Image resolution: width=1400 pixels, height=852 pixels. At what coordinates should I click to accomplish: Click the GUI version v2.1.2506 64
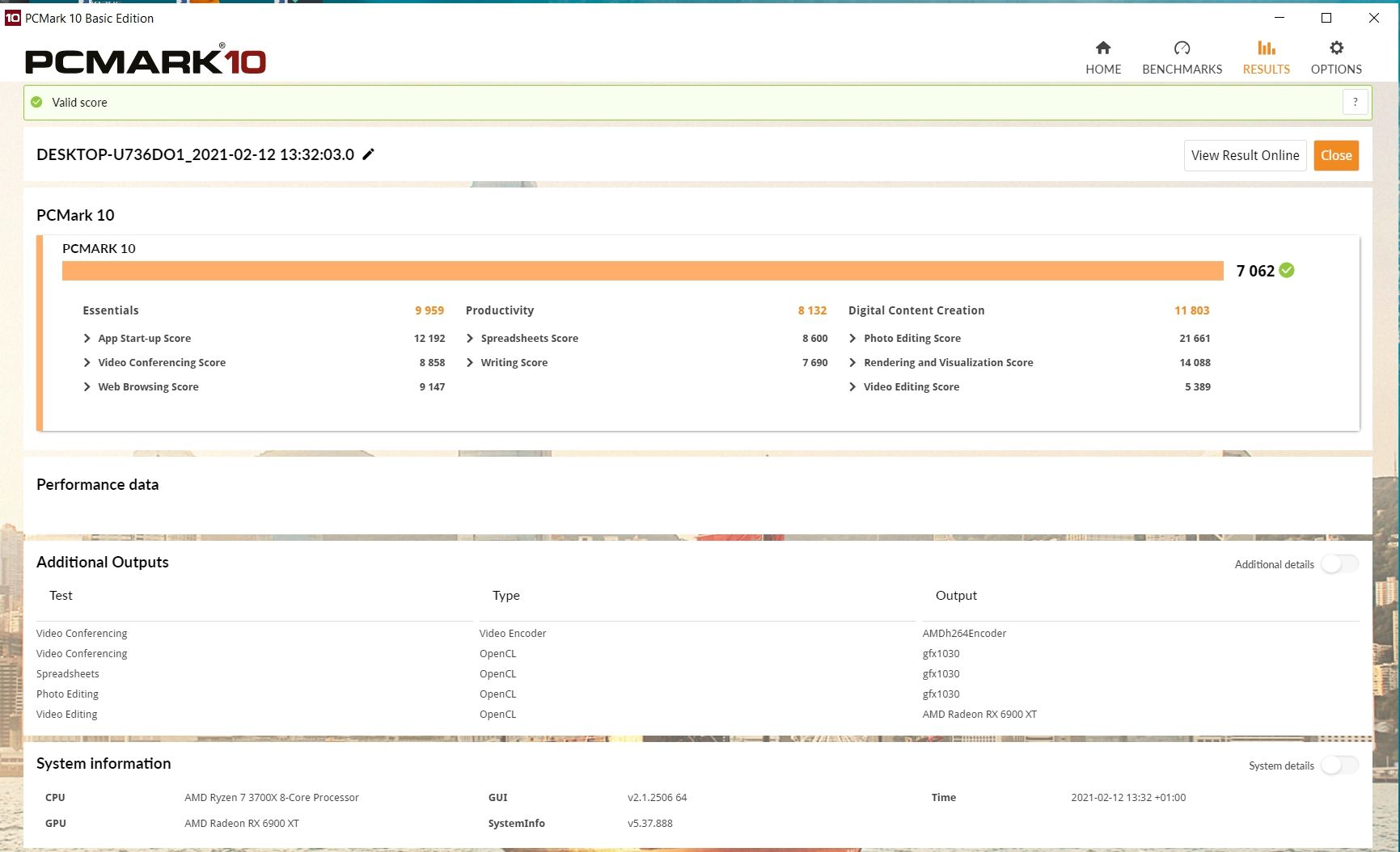pyautogui.click(x=657, y=797)
